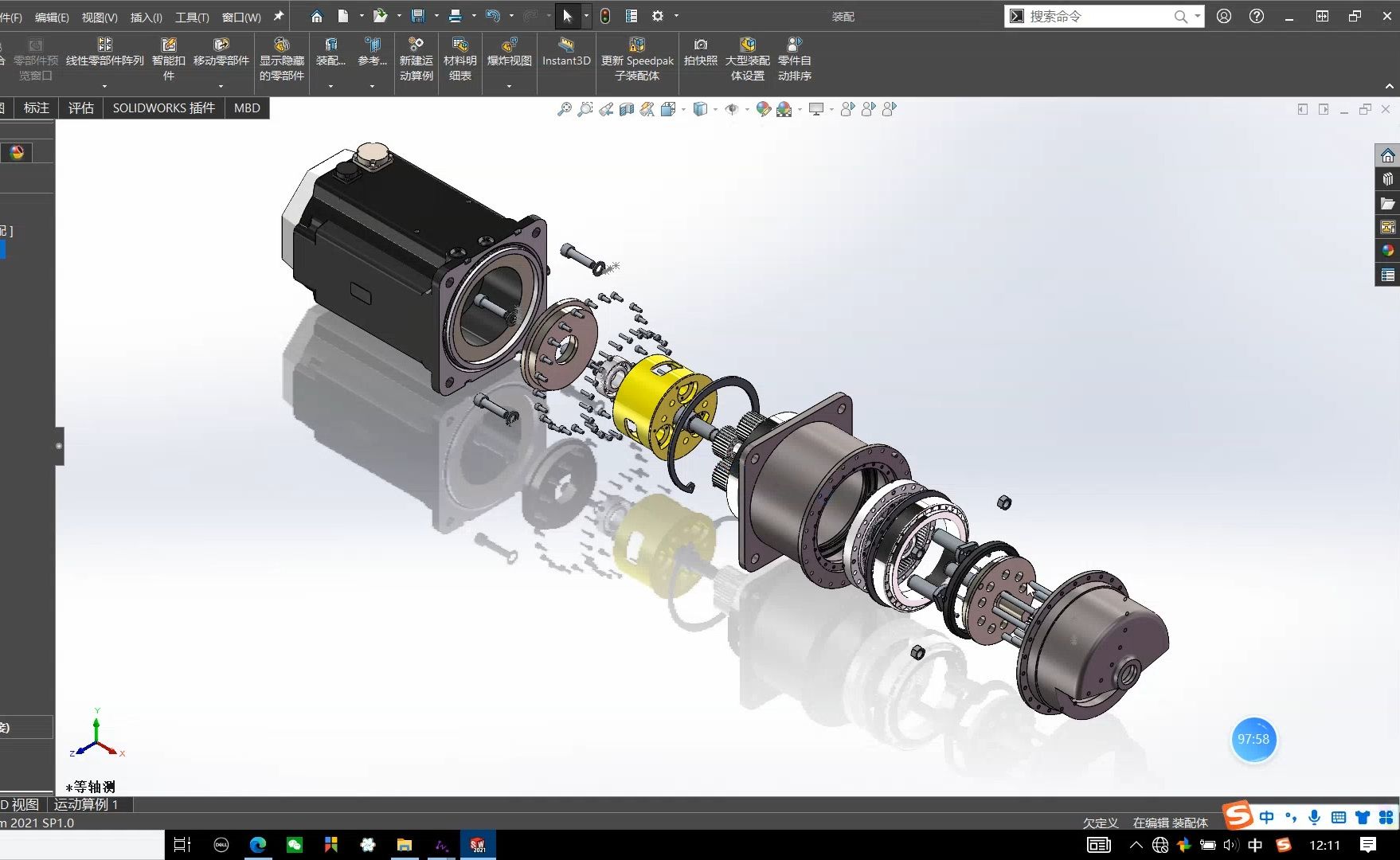Open Custom Properties task pane tab
This screenshot has width=1400, height=860.
pos(1388,275)
